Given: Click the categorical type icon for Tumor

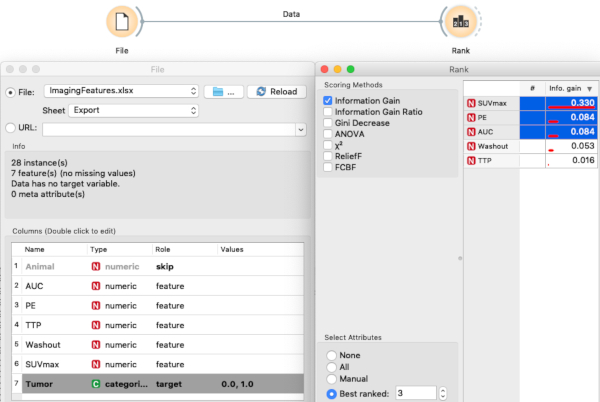Looking at the screenshot, I should coord(97,383).
